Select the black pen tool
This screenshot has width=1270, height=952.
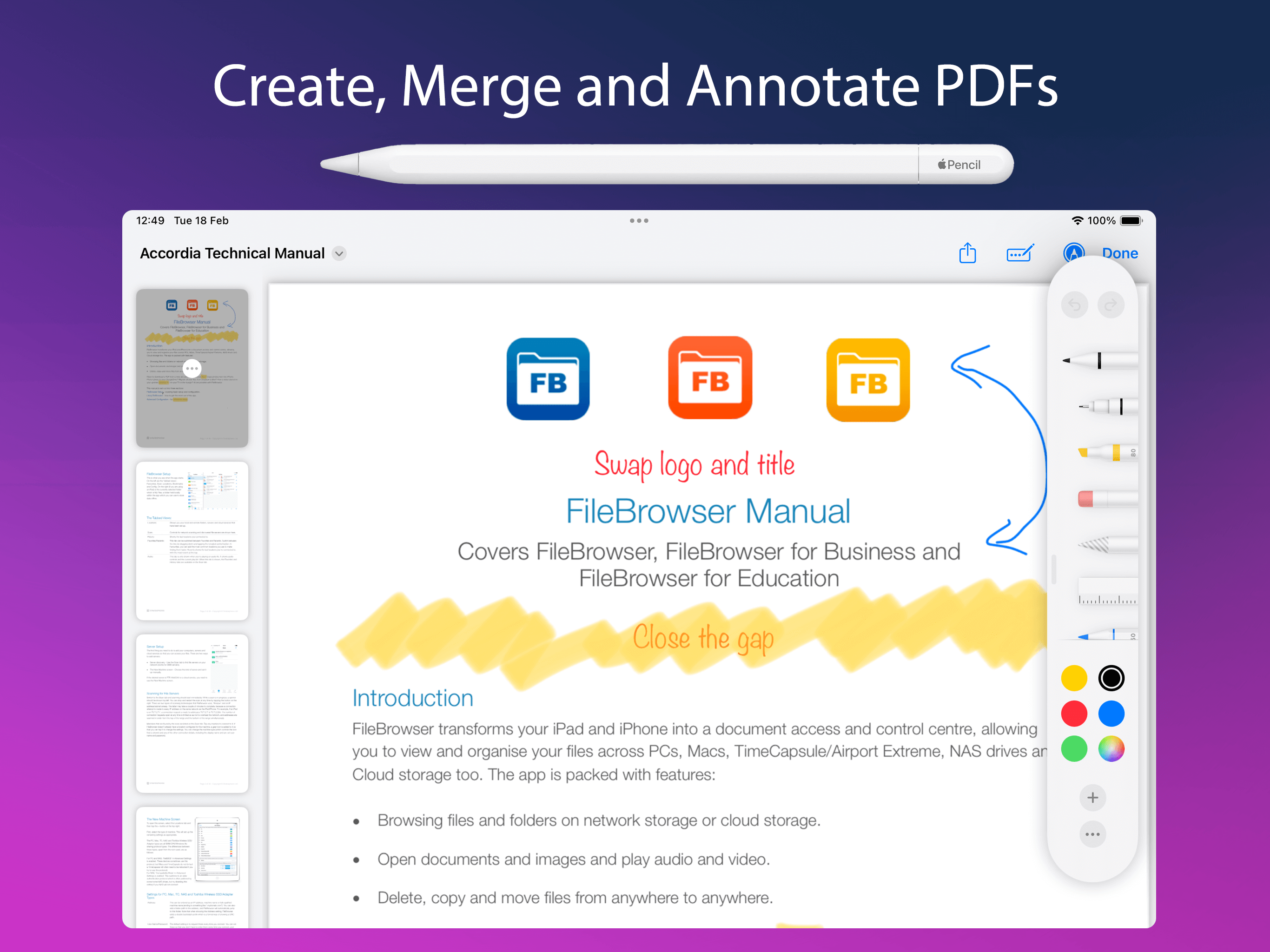[x=1099, y=361]
